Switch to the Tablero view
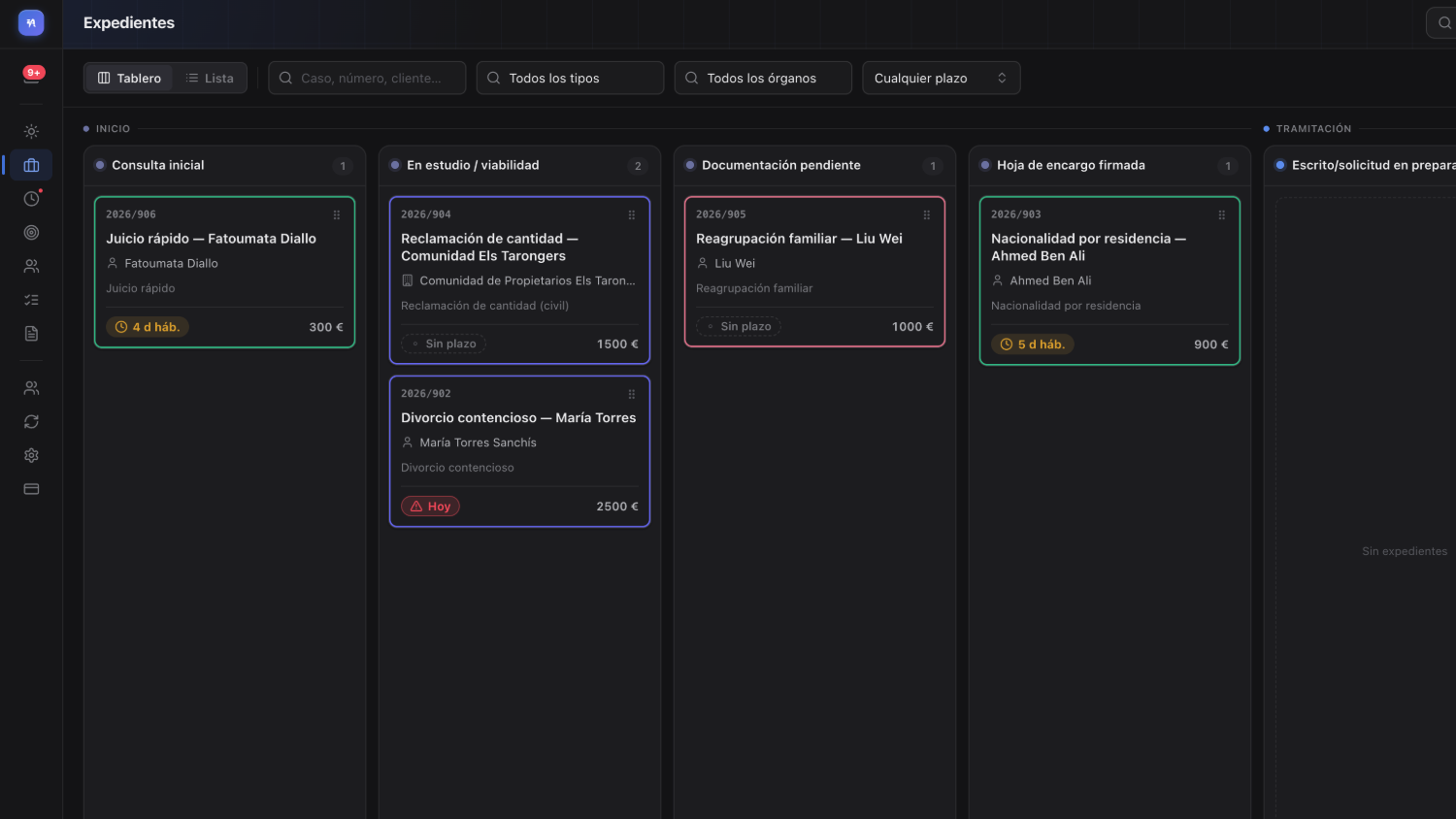 129,78
